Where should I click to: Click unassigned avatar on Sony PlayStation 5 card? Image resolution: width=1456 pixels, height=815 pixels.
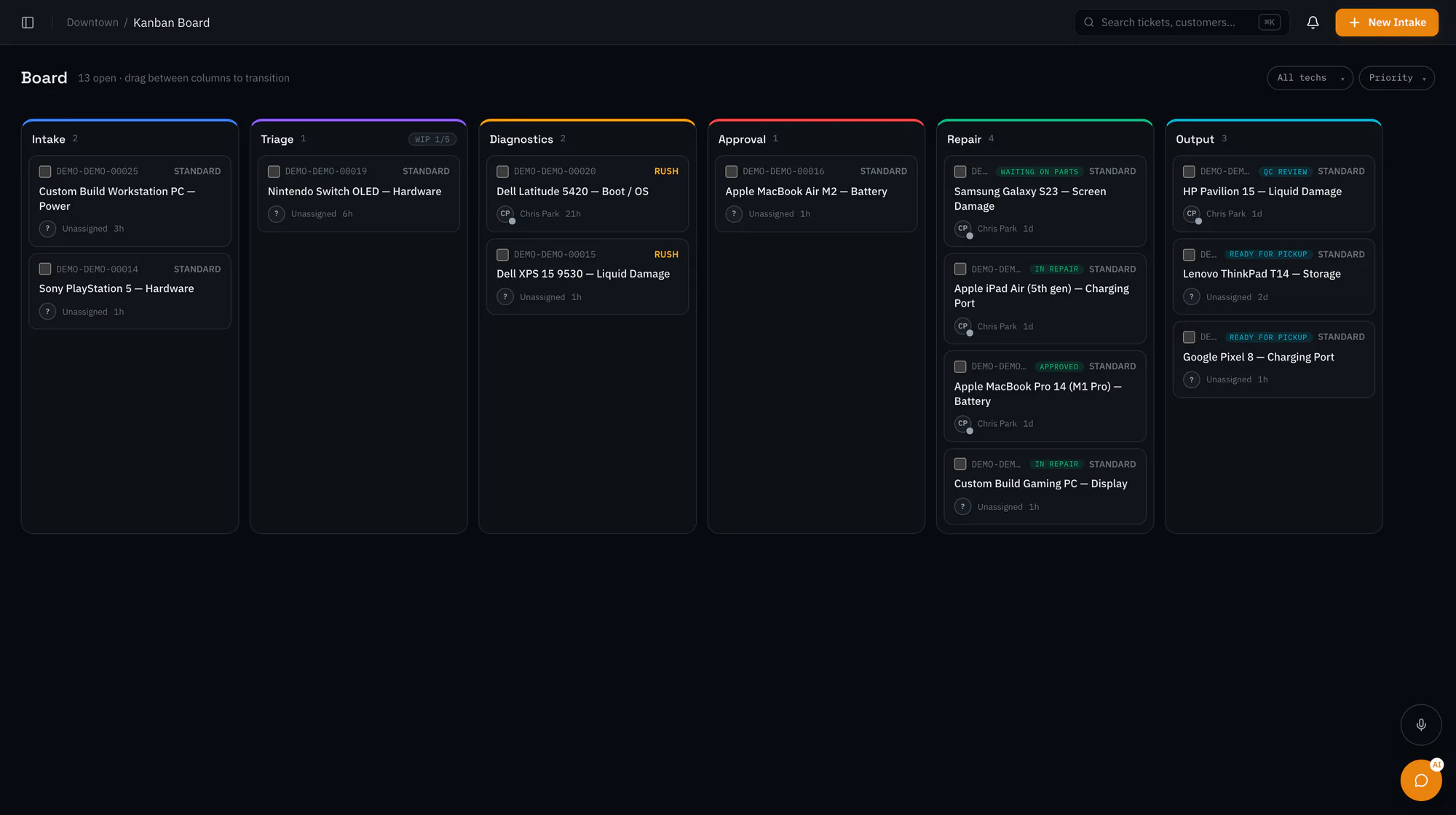tap(47, 312)
